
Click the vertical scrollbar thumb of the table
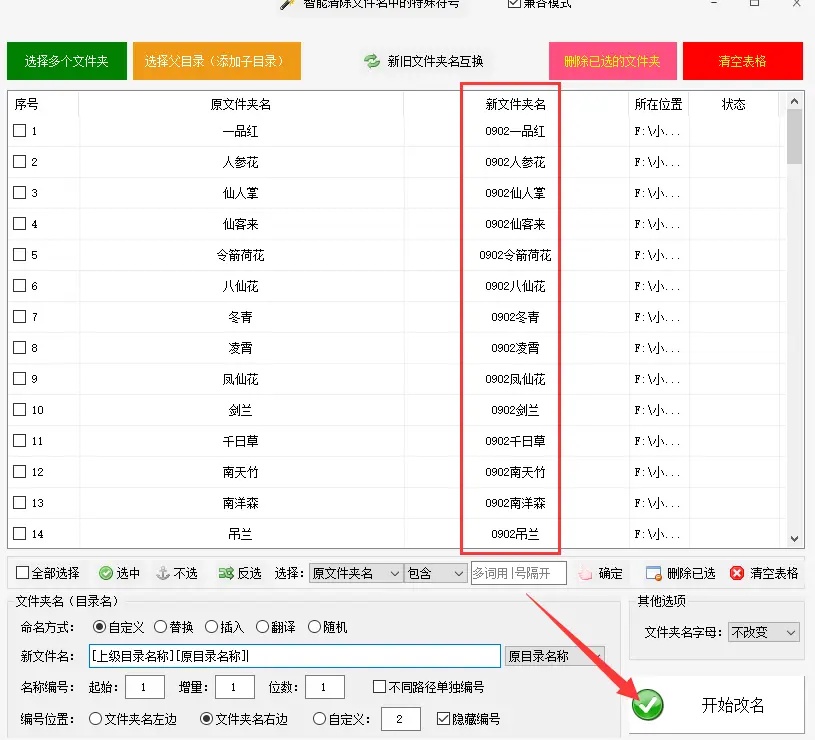[x=794, y=137]
